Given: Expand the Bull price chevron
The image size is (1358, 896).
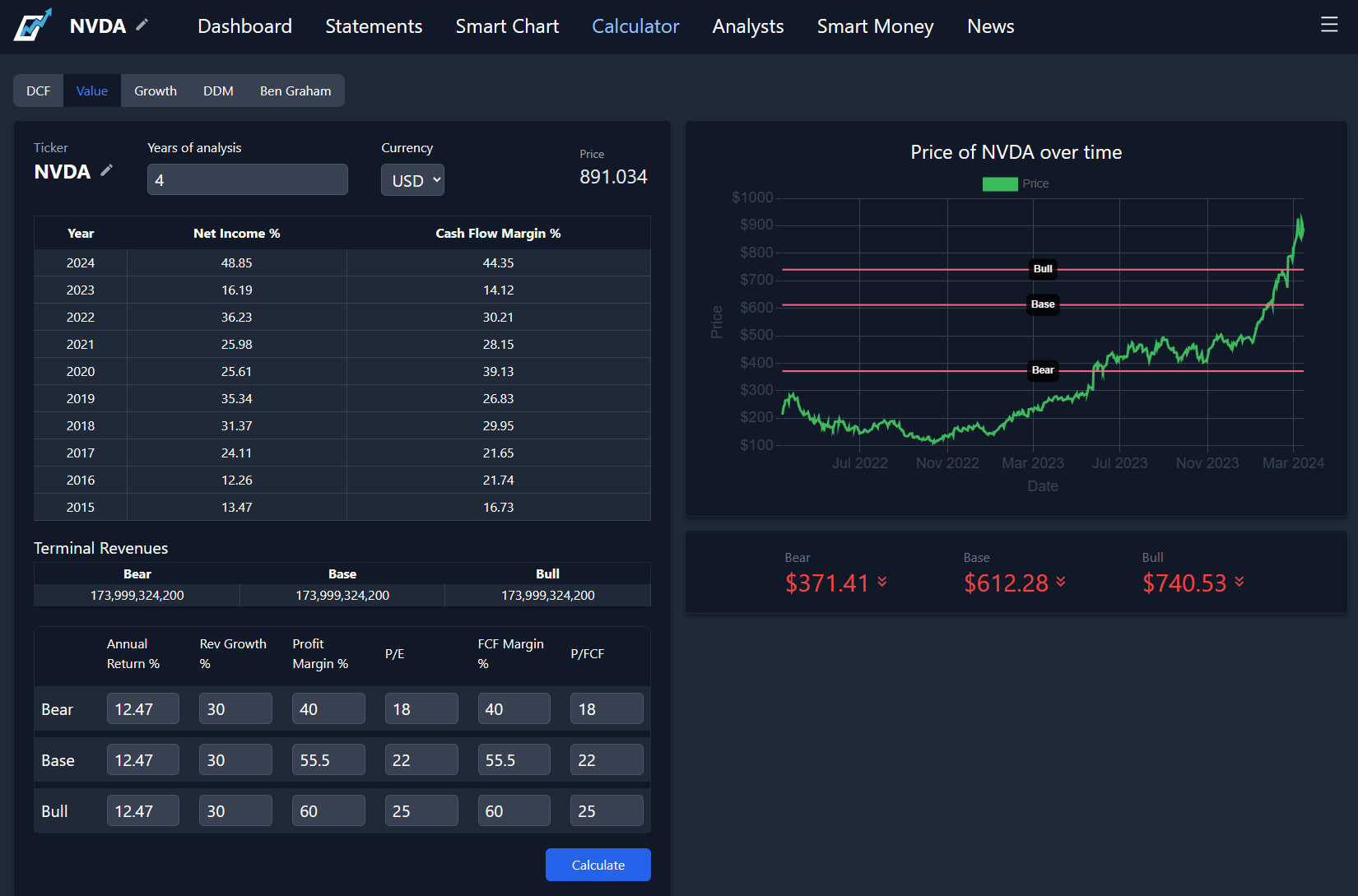Looking at the screenshot, I should click(1239, 582).
